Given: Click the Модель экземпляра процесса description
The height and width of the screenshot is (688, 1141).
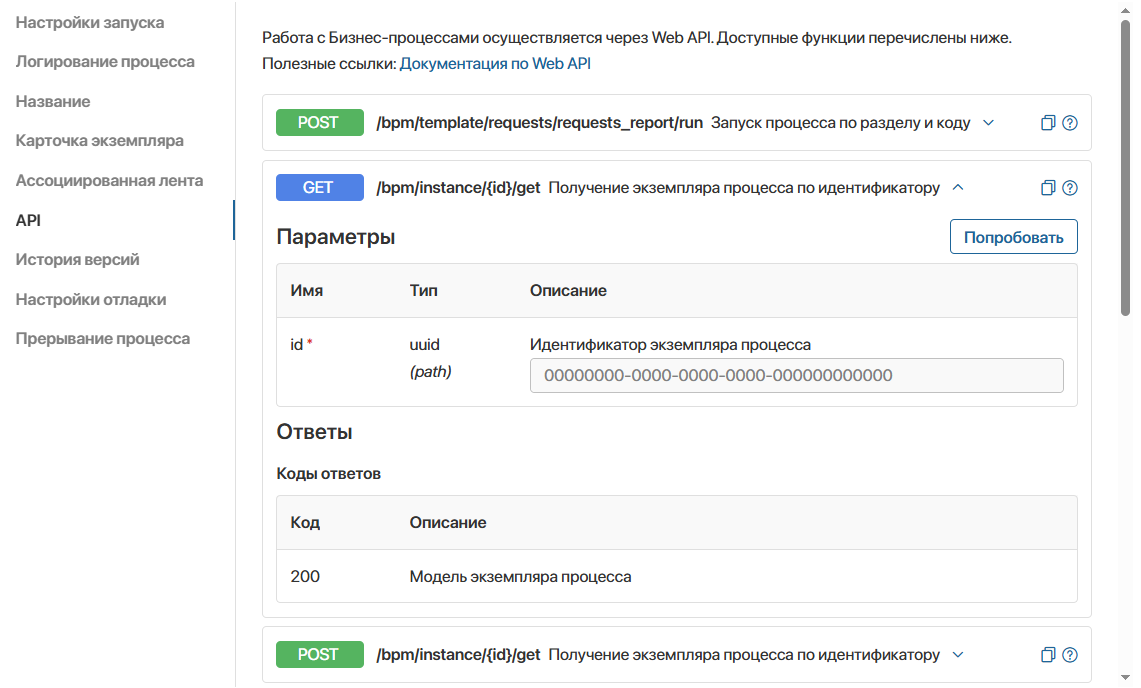Looking at the screenshot, I should click(x=520, y=577).
